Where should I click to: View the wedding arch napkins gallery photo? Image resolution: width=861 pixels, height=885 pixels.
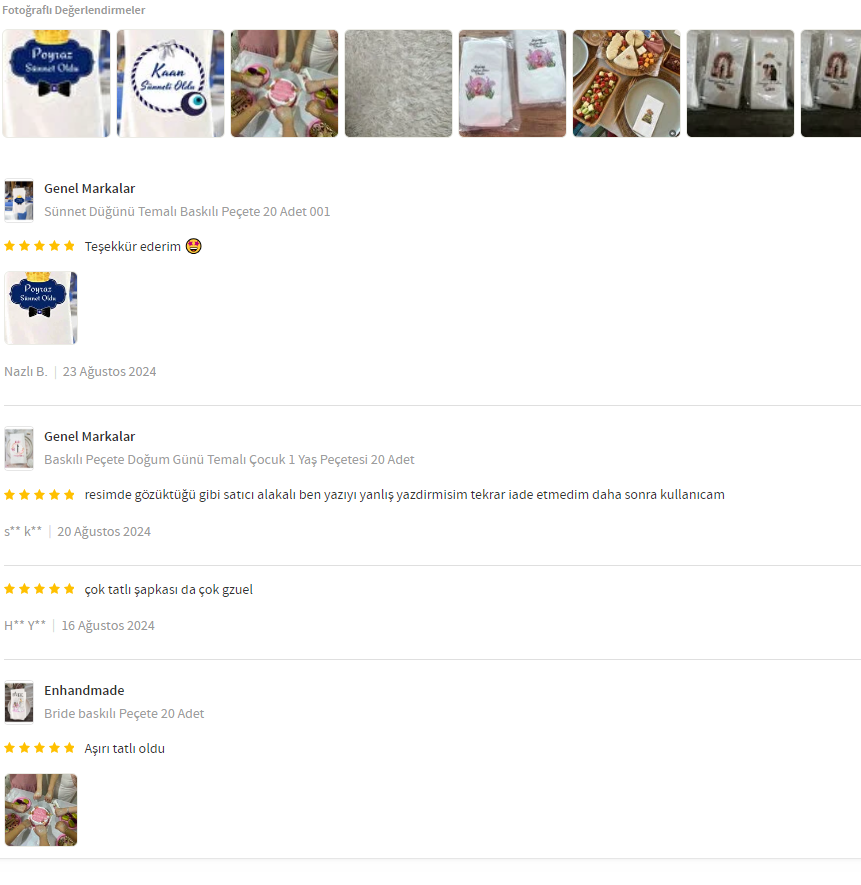(741, 84)
